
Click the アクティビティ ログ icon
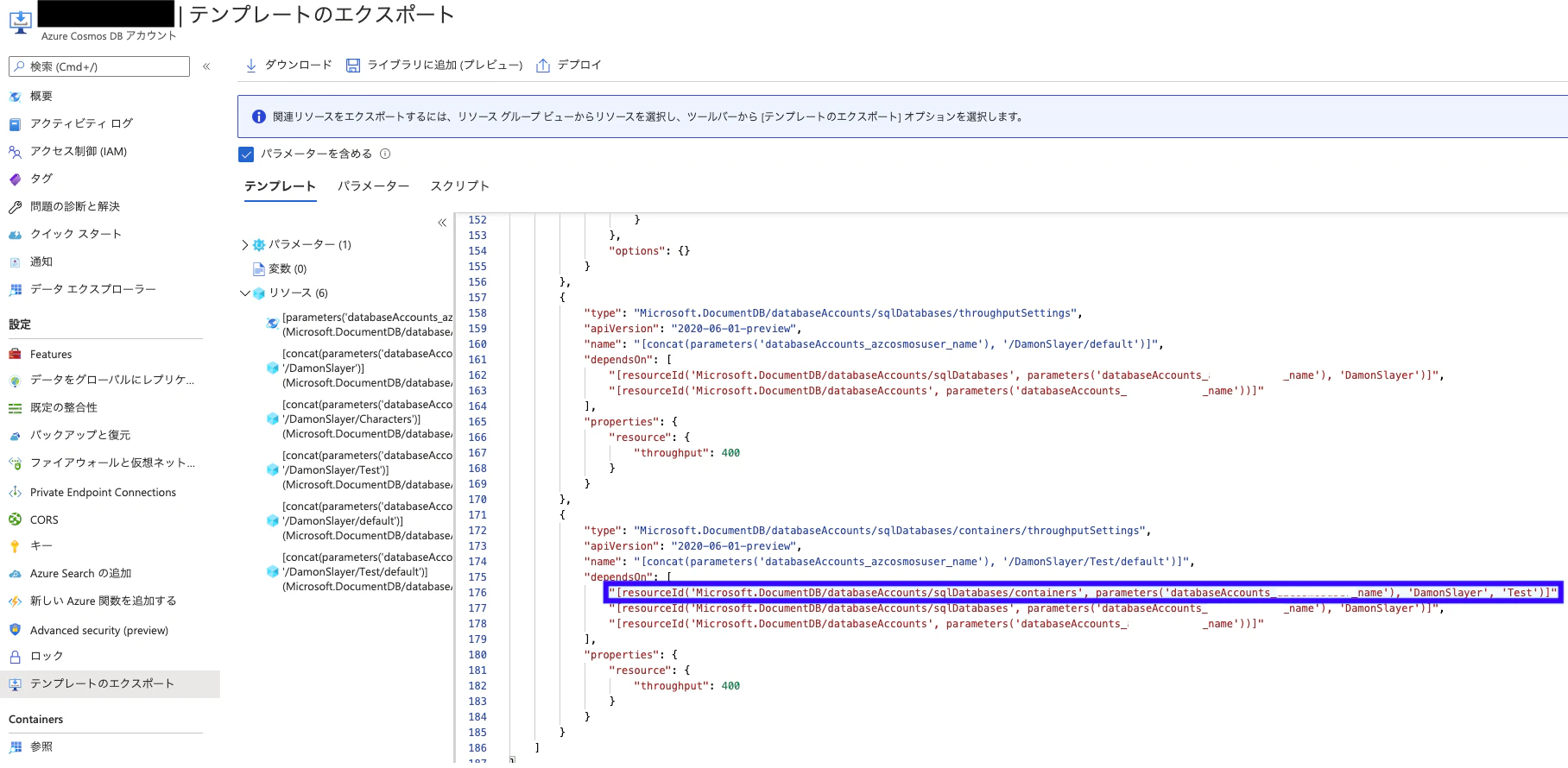tap(15, 124)
